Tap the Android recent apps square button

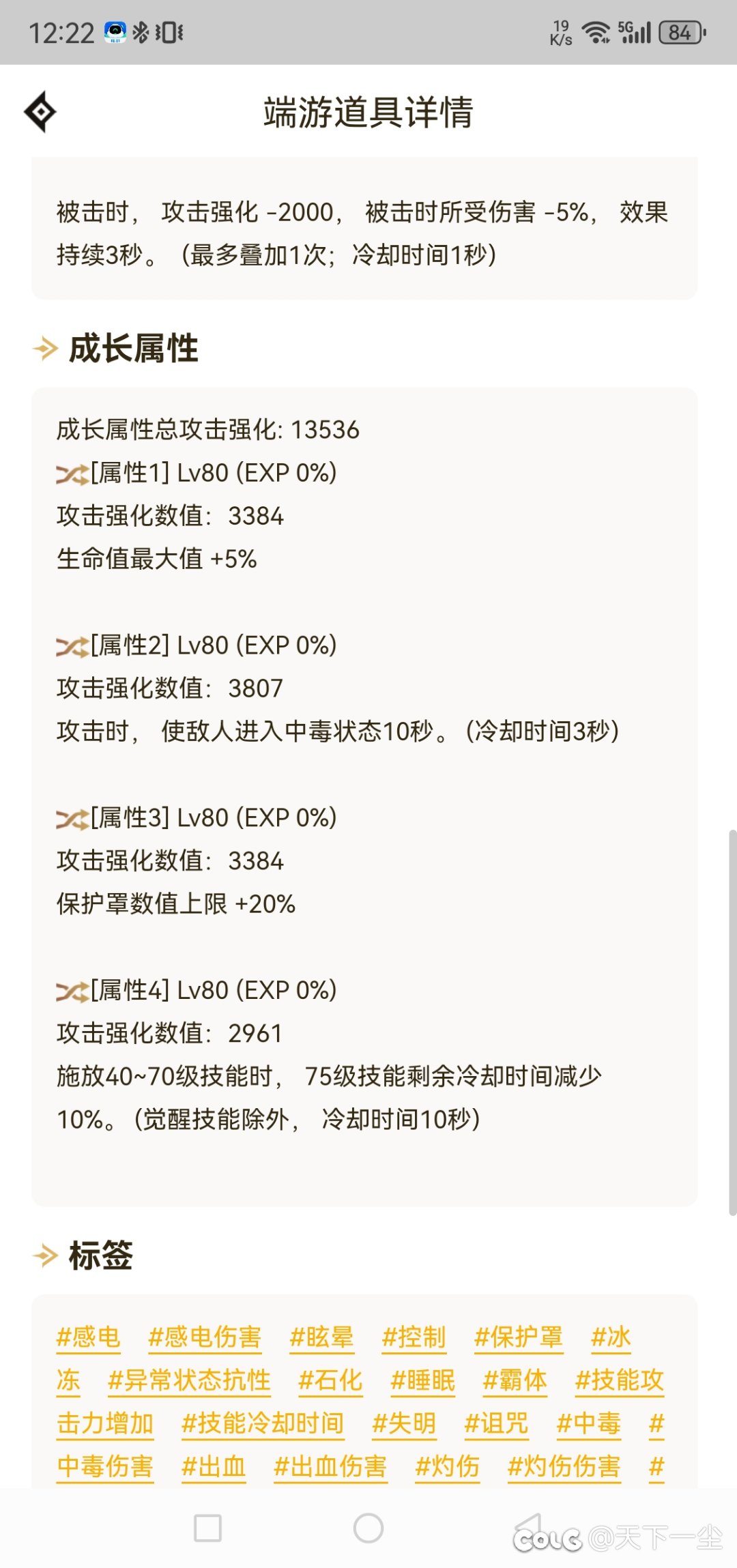click(x=207, y=1528)
